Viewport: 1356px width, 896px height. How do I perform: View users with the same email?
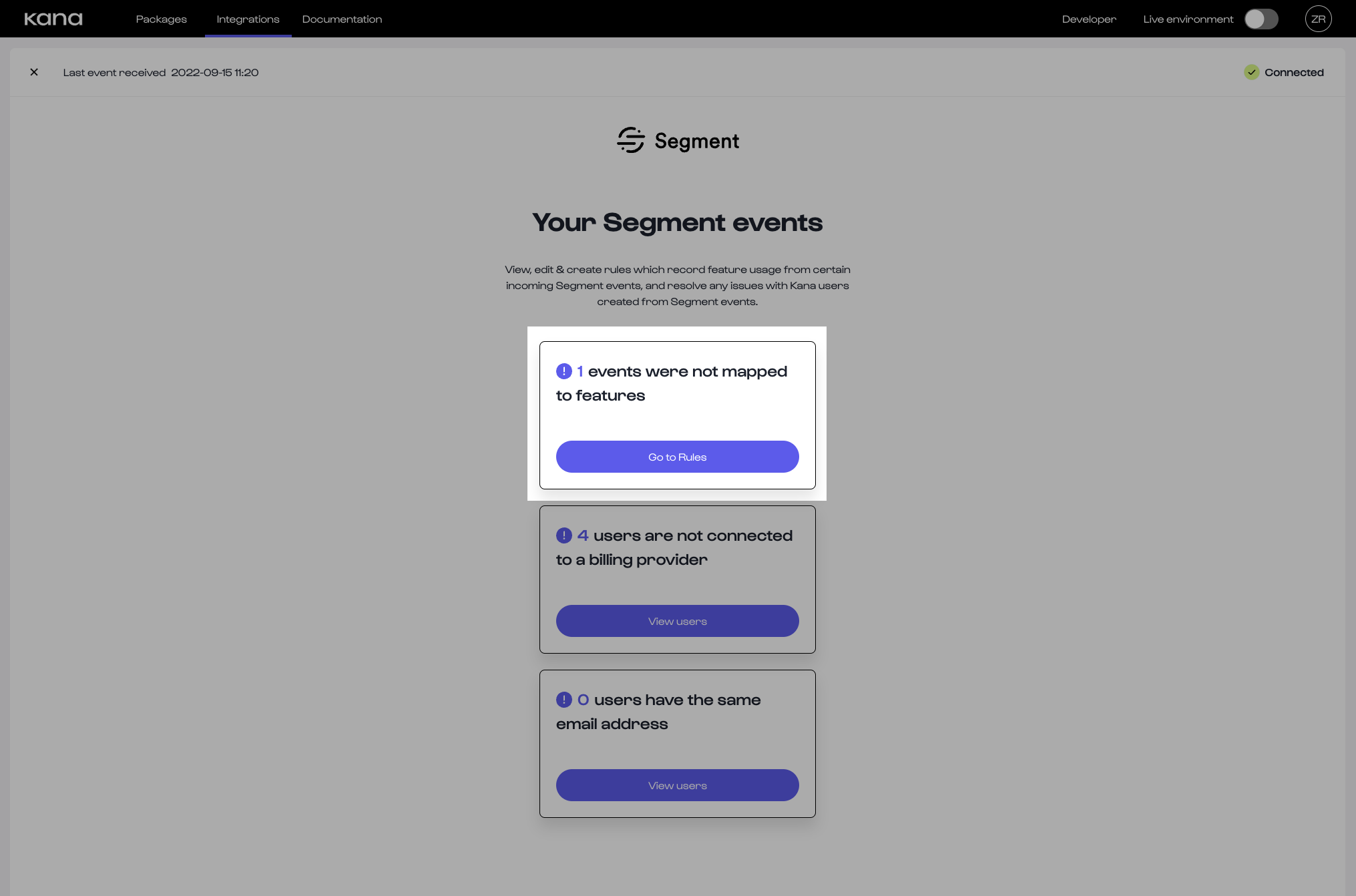[x=677, y=785]
